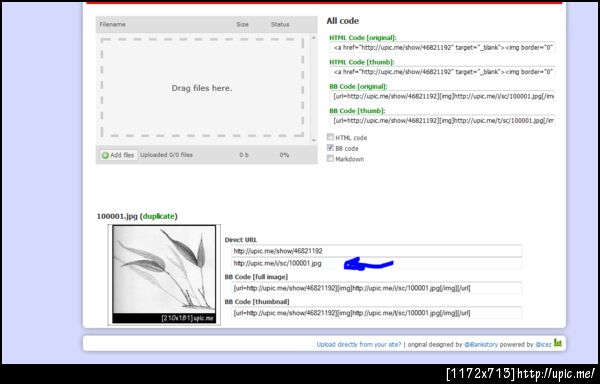Select the direct URL ending 100001.jpg field
600x384 pixels.
tap(377, 263)
